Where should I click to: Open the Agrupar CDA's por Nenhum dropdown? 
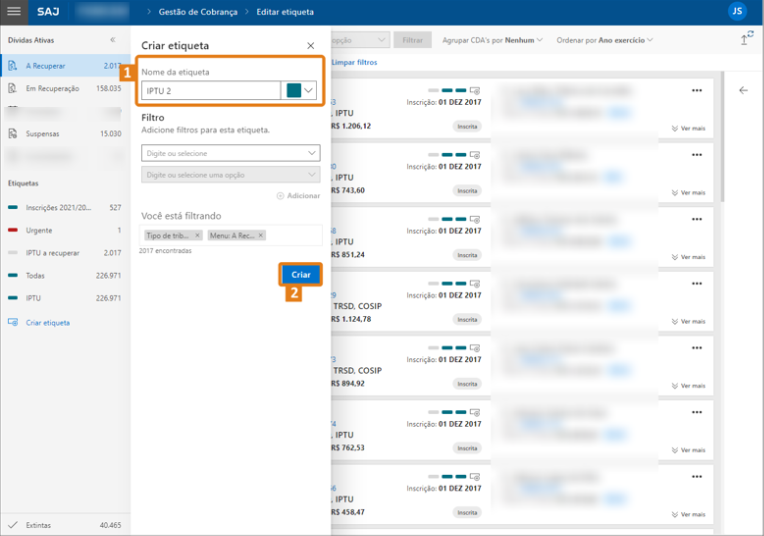(x=492, y=40)
